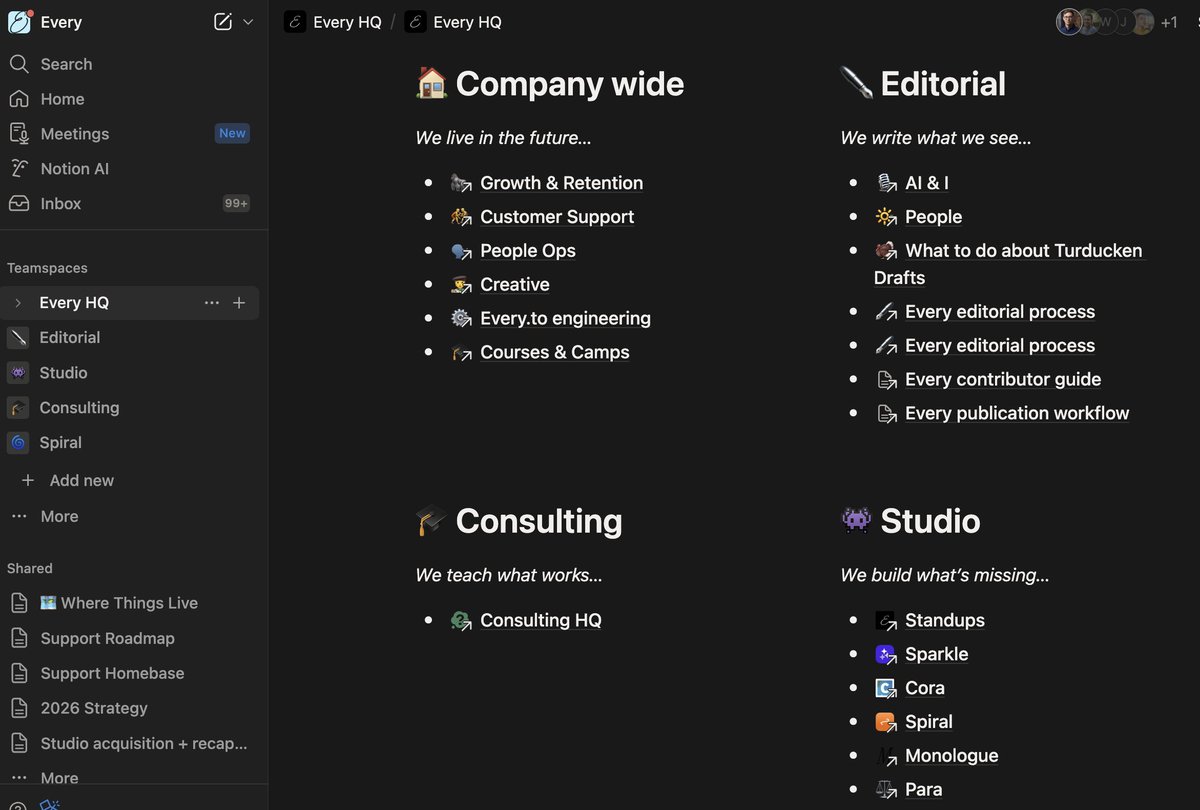Image resolution: width=1200 pixels, height=810 pixels.
Task: Click the Cora app icon
Action: (x=886, y=689)
